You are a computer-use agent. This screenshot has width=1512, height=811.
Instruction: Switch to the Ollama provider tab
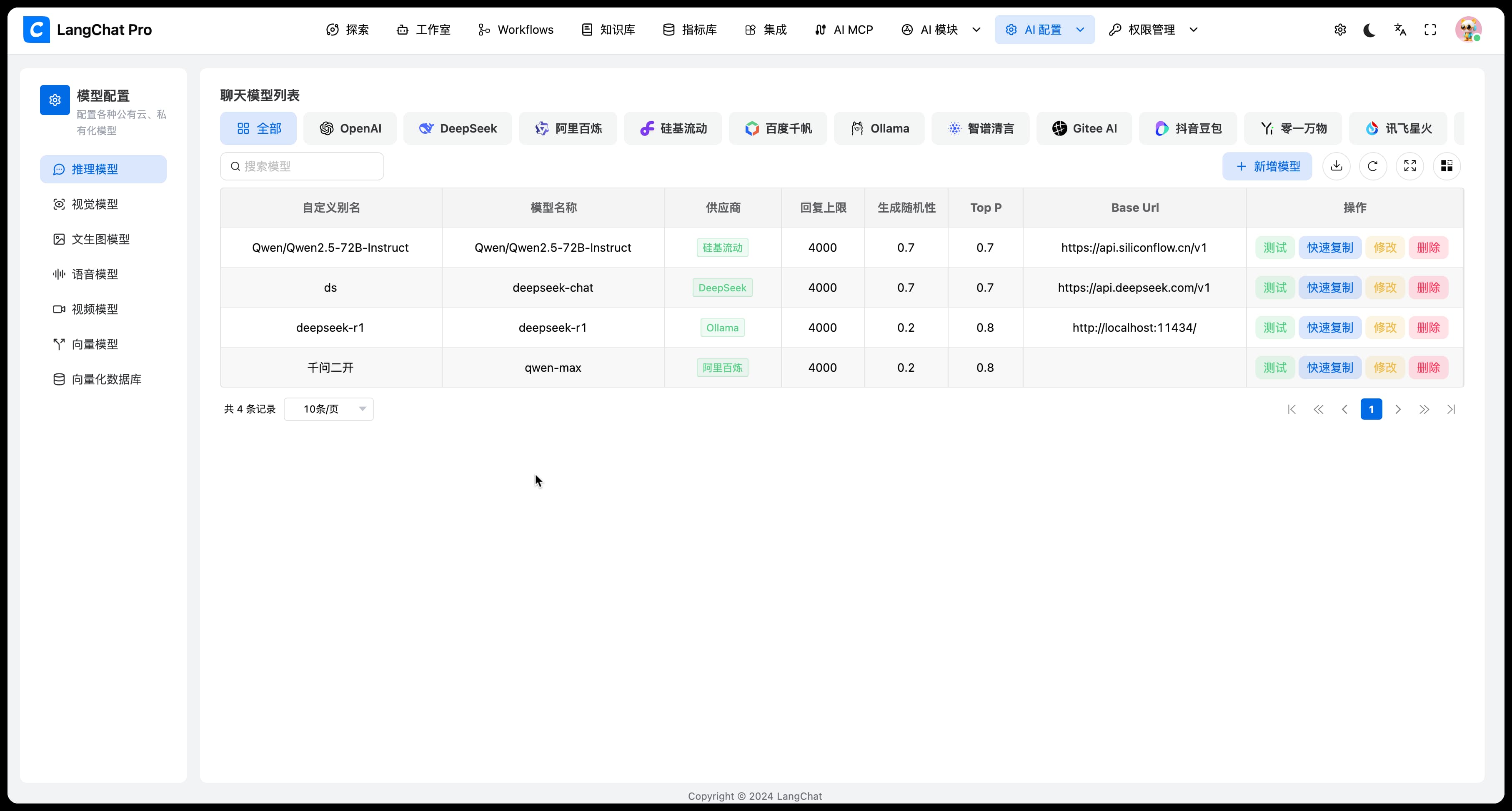point(879,128)
